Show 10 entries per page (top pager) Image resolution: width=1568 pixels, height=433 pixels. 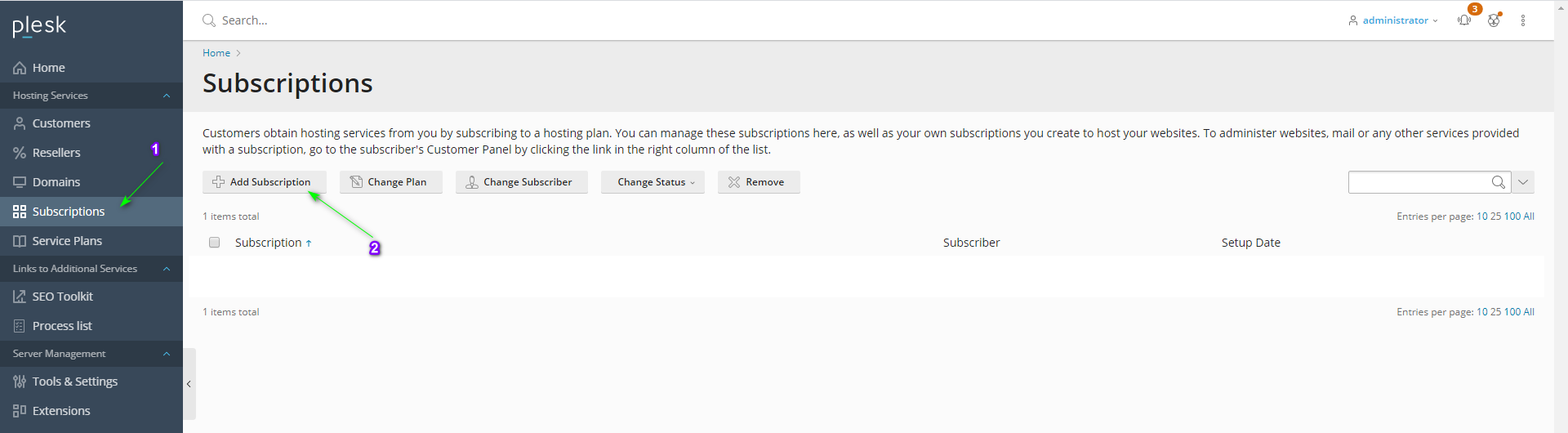tap(1481, 216)
